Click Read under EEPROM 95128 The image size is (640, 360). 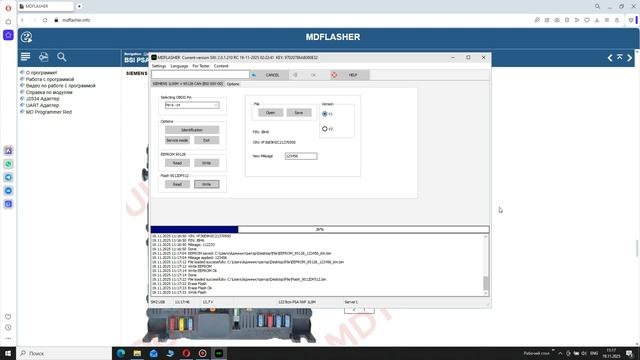[177, 163]
